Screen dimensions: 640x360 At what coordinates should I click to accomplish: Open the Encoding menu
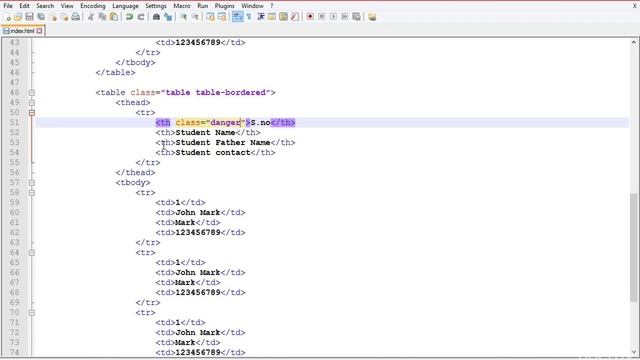93,6
